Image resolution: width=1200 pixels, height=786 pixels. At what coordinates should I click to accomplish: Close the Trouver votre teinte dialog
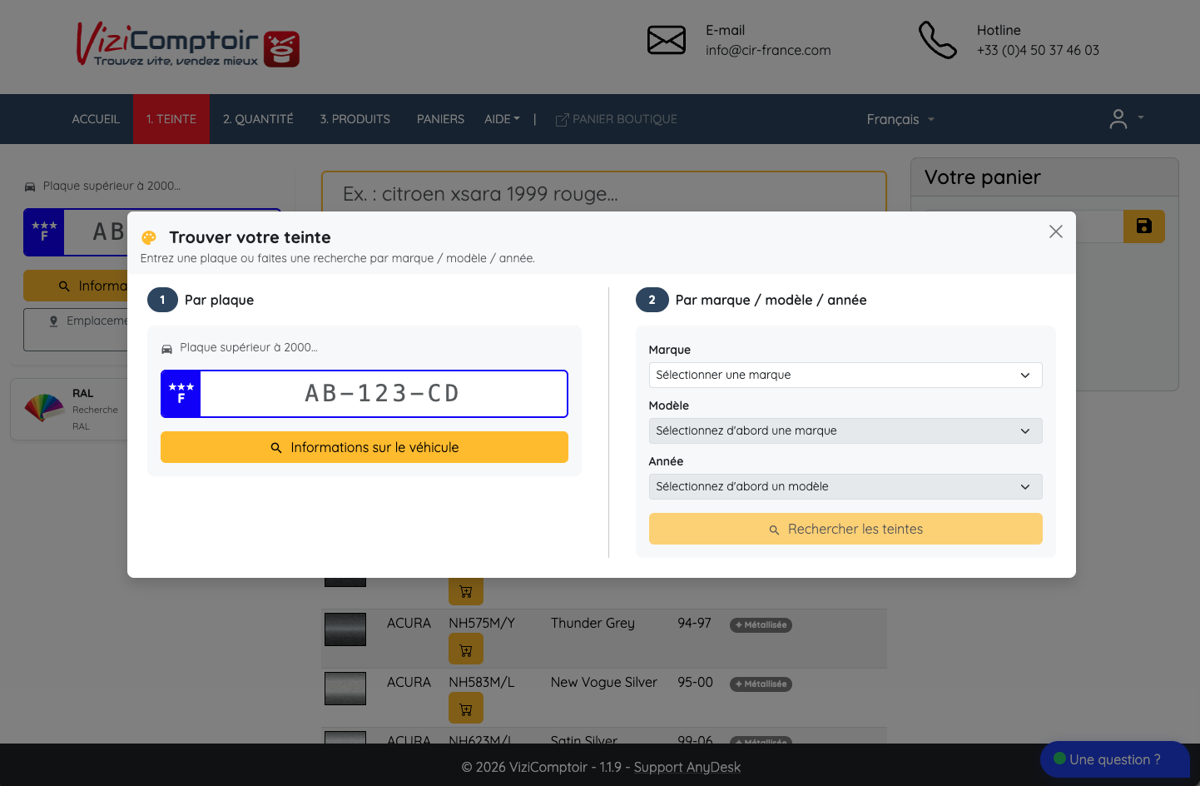click(x=1055, y=231)
